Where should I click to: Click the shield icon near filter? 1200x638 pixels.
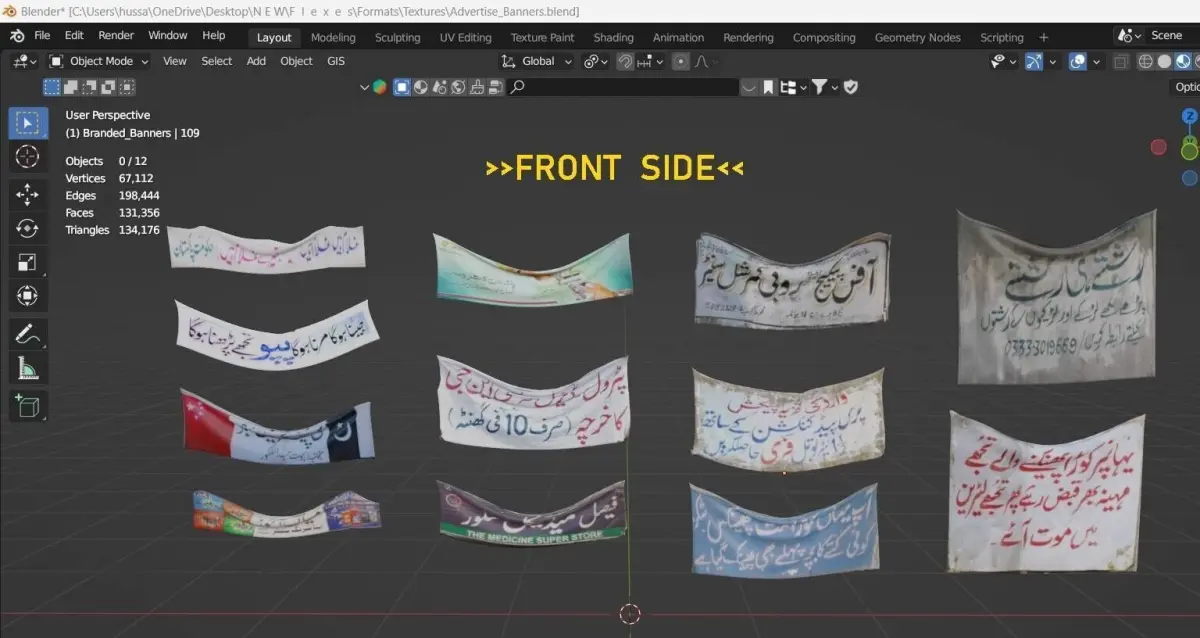851,87
